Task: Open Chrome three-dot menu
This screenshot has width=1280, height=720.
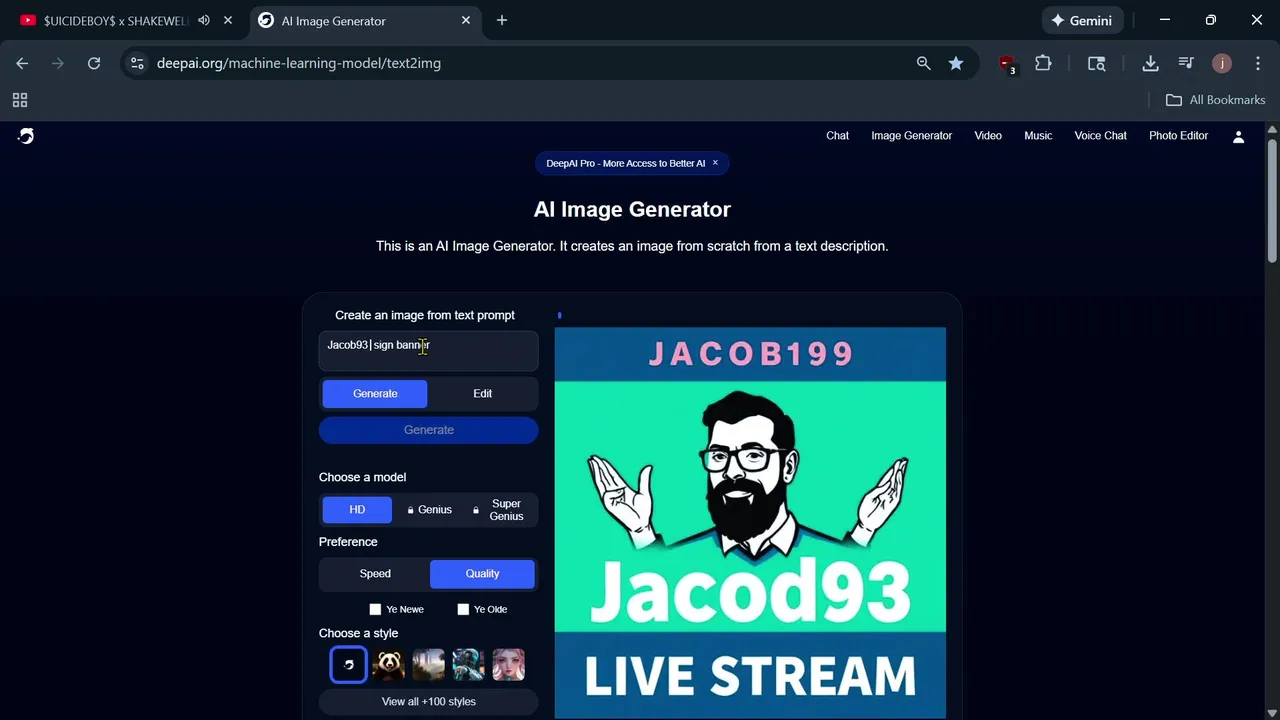Action: [1258, 63]
